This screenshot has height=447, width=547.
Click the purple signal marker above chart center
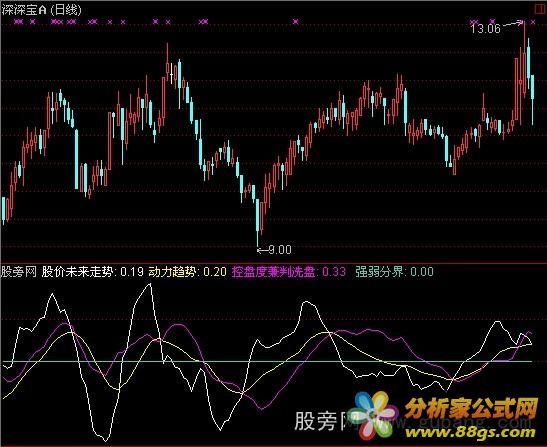coord(296,22)
